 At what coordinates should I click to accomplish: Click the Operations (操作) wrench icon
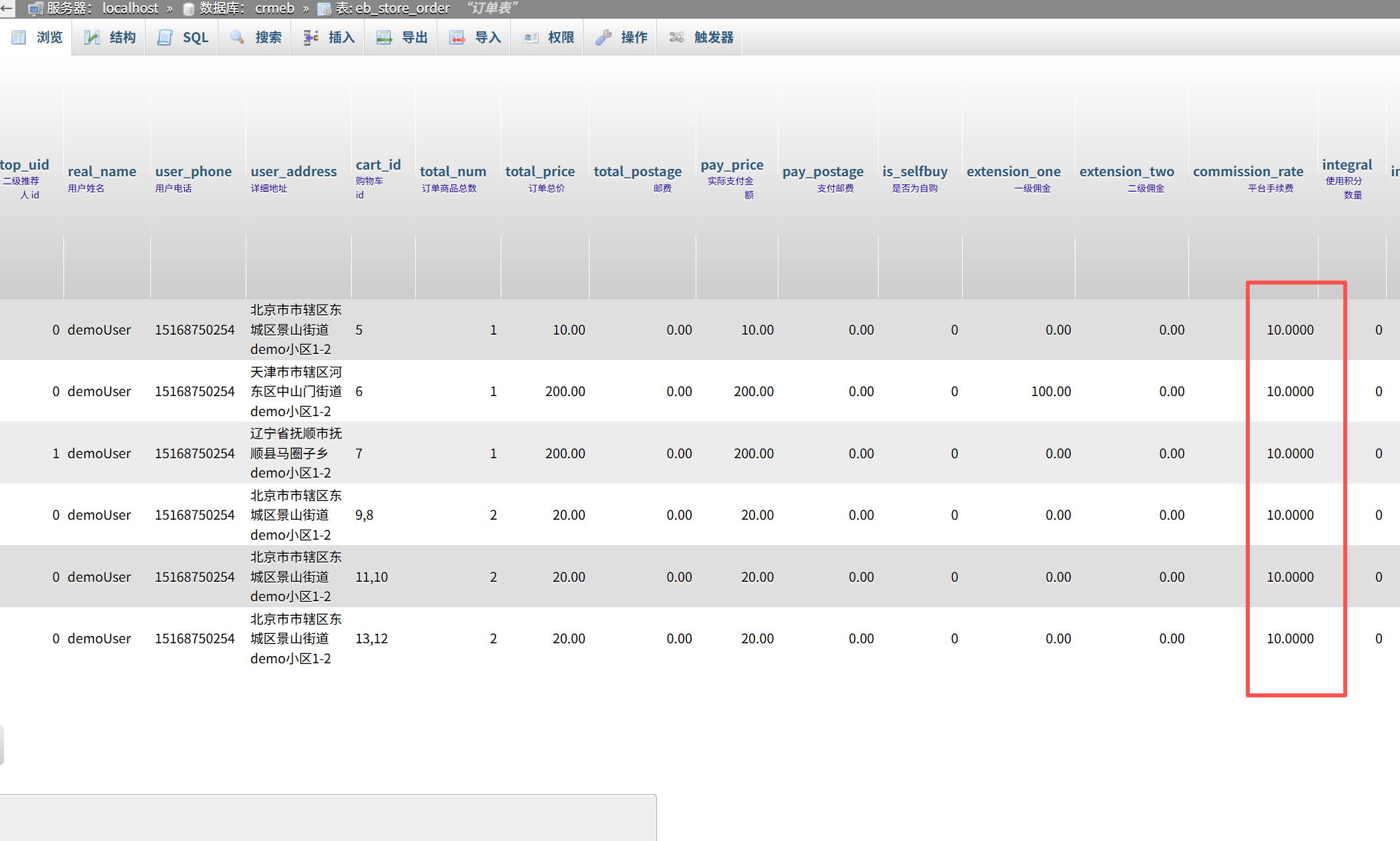(x=604, y=37)
